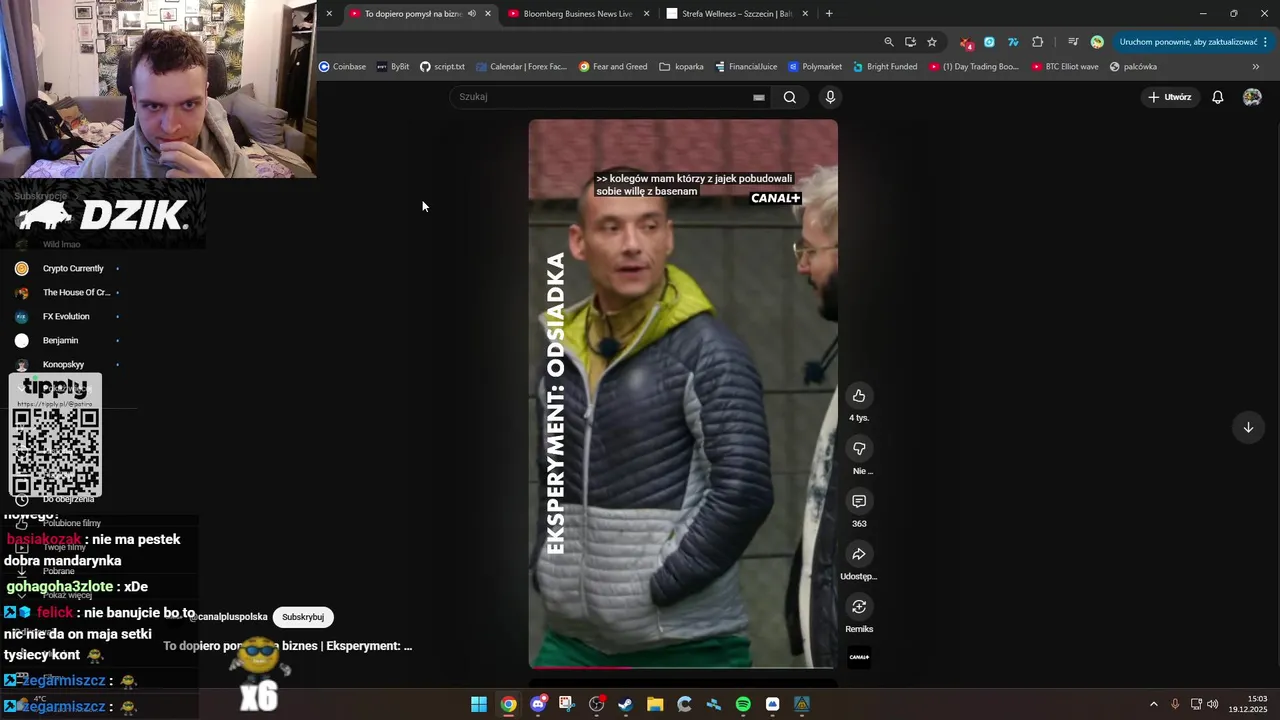This screenshot has width=1280, height=720.
Task: Mute the tab via speaker icon
Action: click(472, 13)
